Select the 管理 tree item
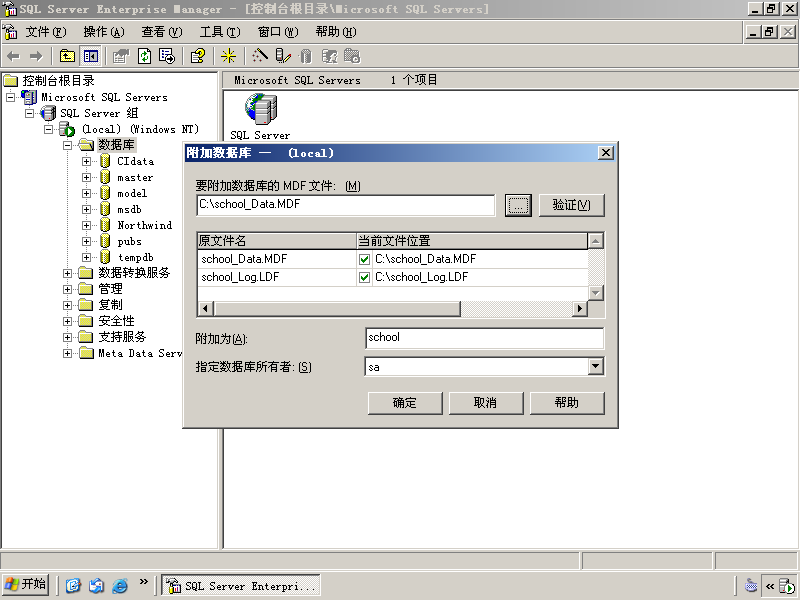 [110, 289]
